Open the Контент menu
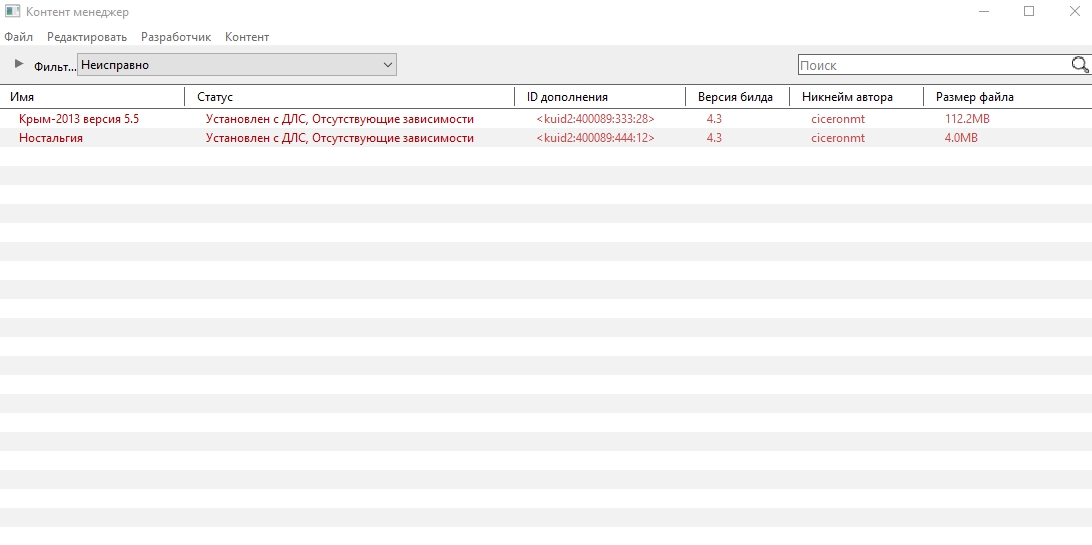 (x=247, y=37)
